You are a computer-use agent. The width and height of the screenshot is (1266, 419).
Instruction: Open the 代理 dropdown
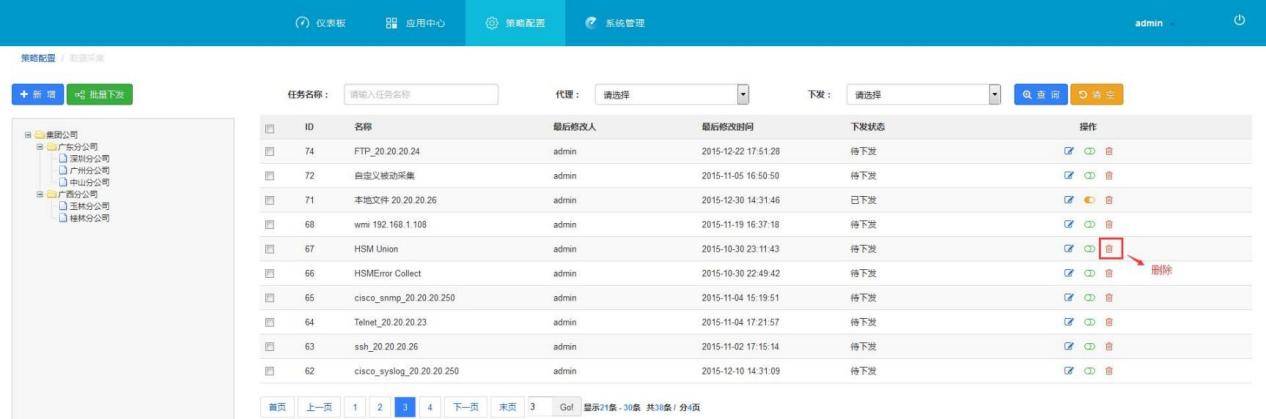(x=672, y=95)
